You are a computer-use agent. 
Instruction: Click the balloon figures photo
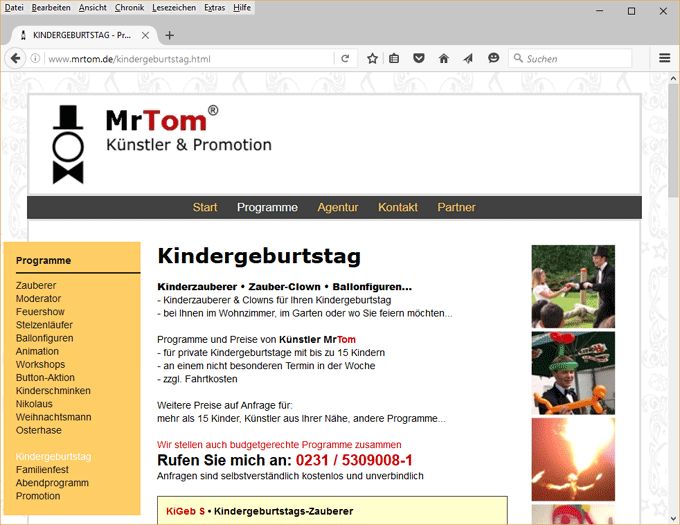tap(573, 373)
